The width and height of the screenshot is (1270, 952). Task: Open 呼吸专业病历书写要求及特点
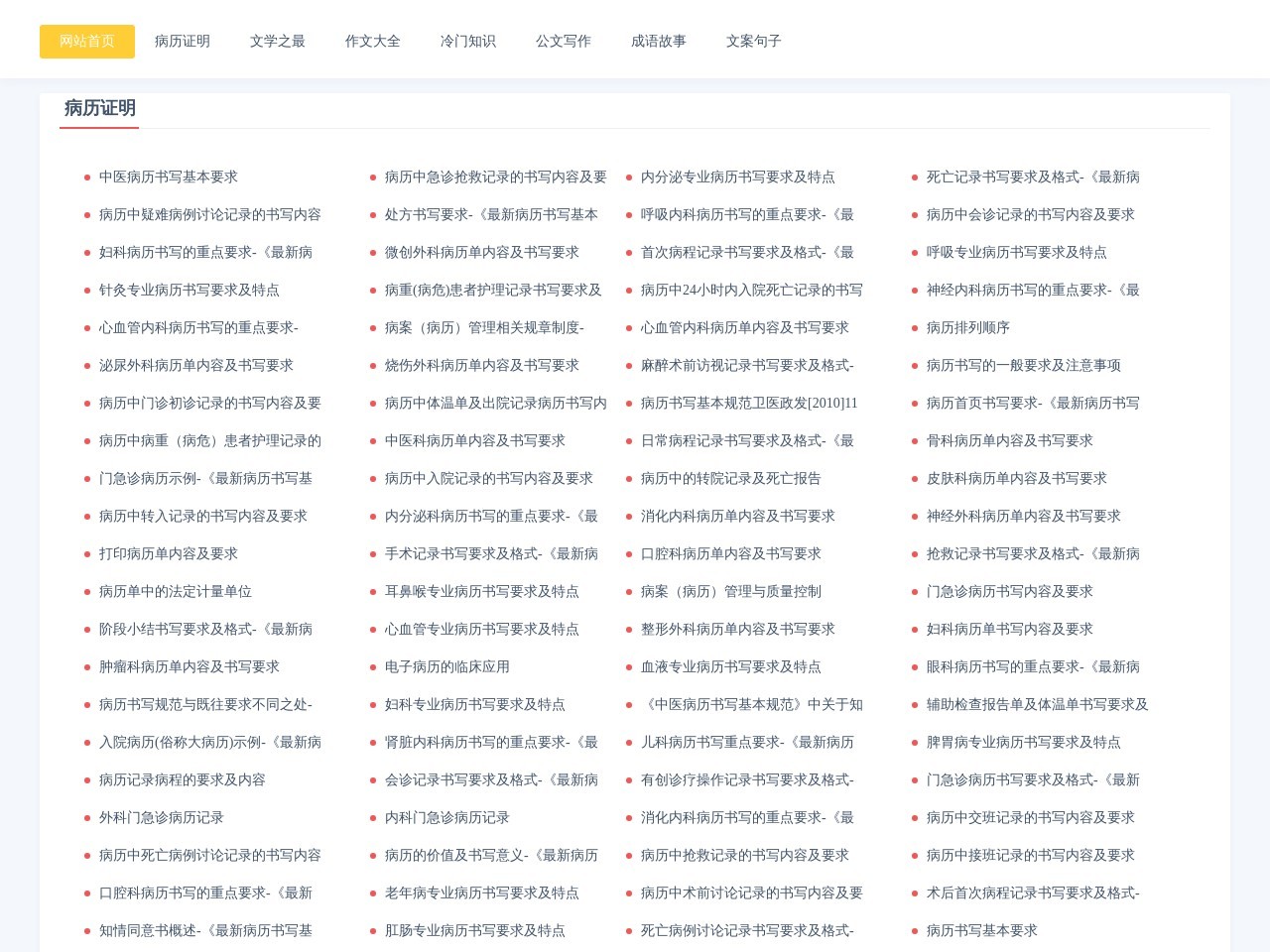click(1017, 253)
